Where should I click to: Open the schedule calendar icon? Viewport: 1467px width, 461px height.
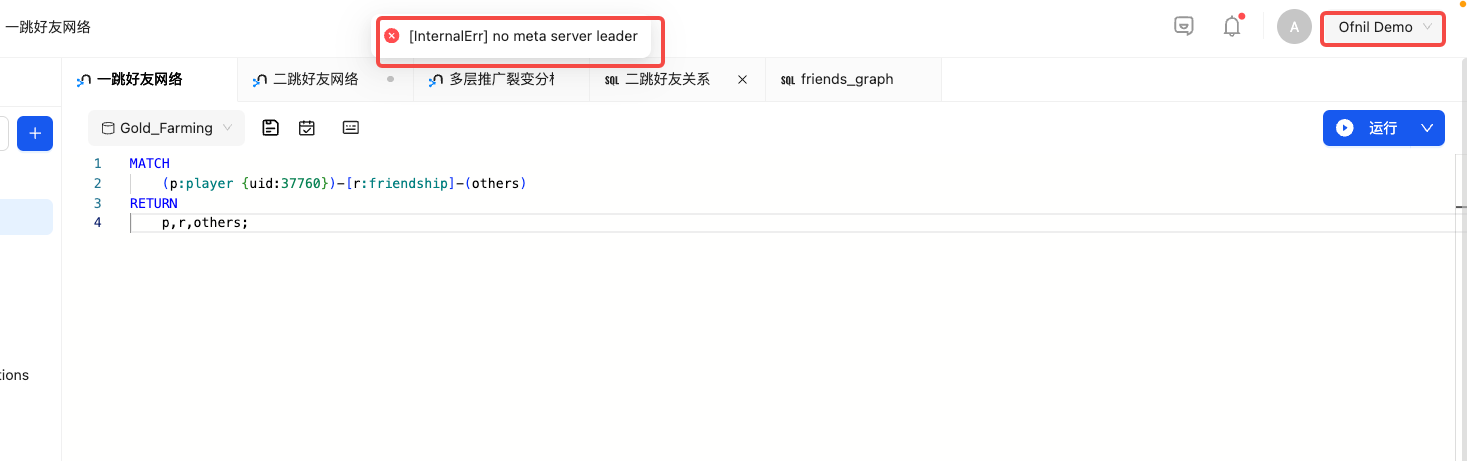coord(307,128)
